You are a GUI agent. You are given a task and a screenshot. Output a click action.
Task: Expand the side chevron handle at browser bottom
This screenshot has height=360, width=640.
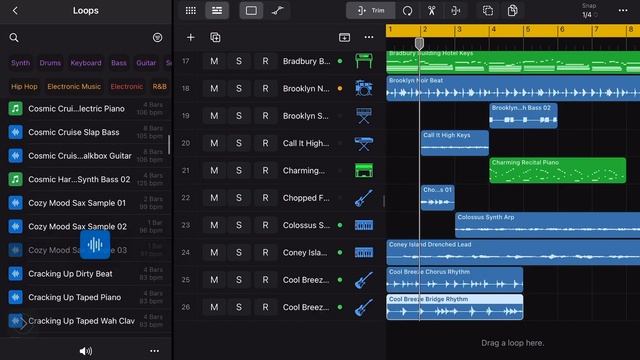click(x=22, y=324)
